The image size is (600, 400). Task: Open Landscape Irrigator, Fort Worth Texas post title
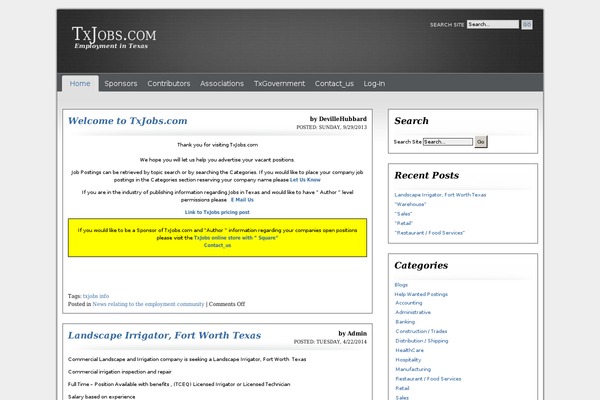tap(165, 335)
